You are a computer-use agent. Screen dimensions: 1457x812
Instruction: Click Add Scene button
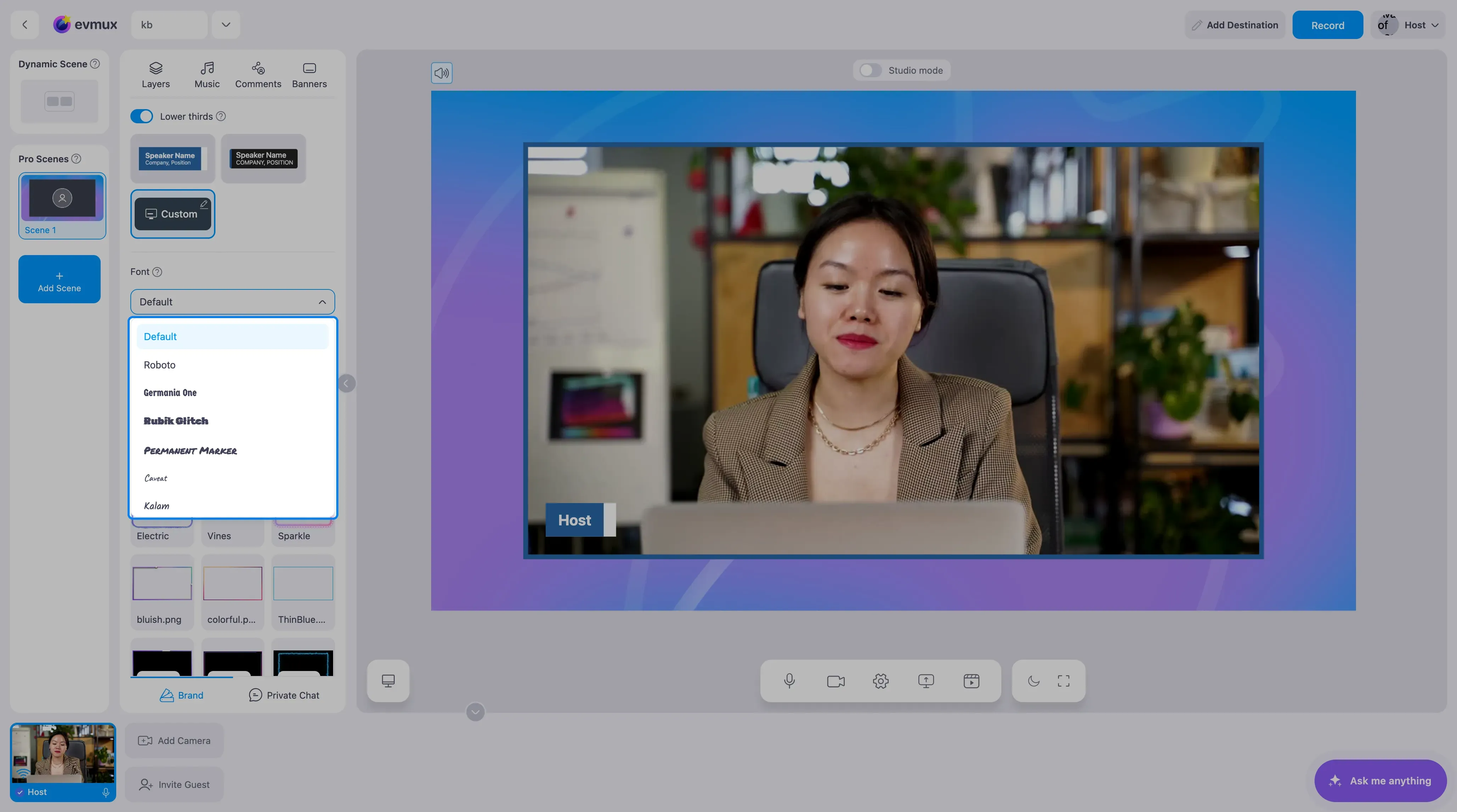click(60, 279)
